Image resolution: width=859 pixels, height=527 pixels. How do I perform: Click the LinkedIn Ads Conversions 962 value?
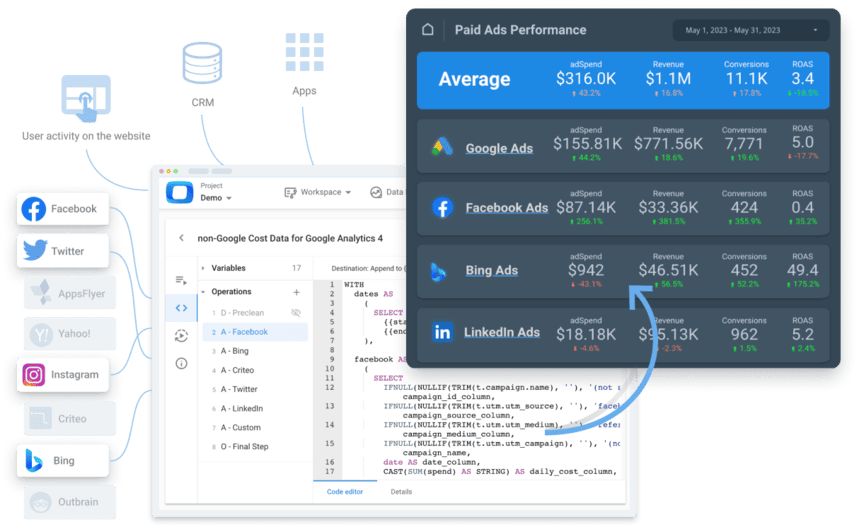point(744,334)
